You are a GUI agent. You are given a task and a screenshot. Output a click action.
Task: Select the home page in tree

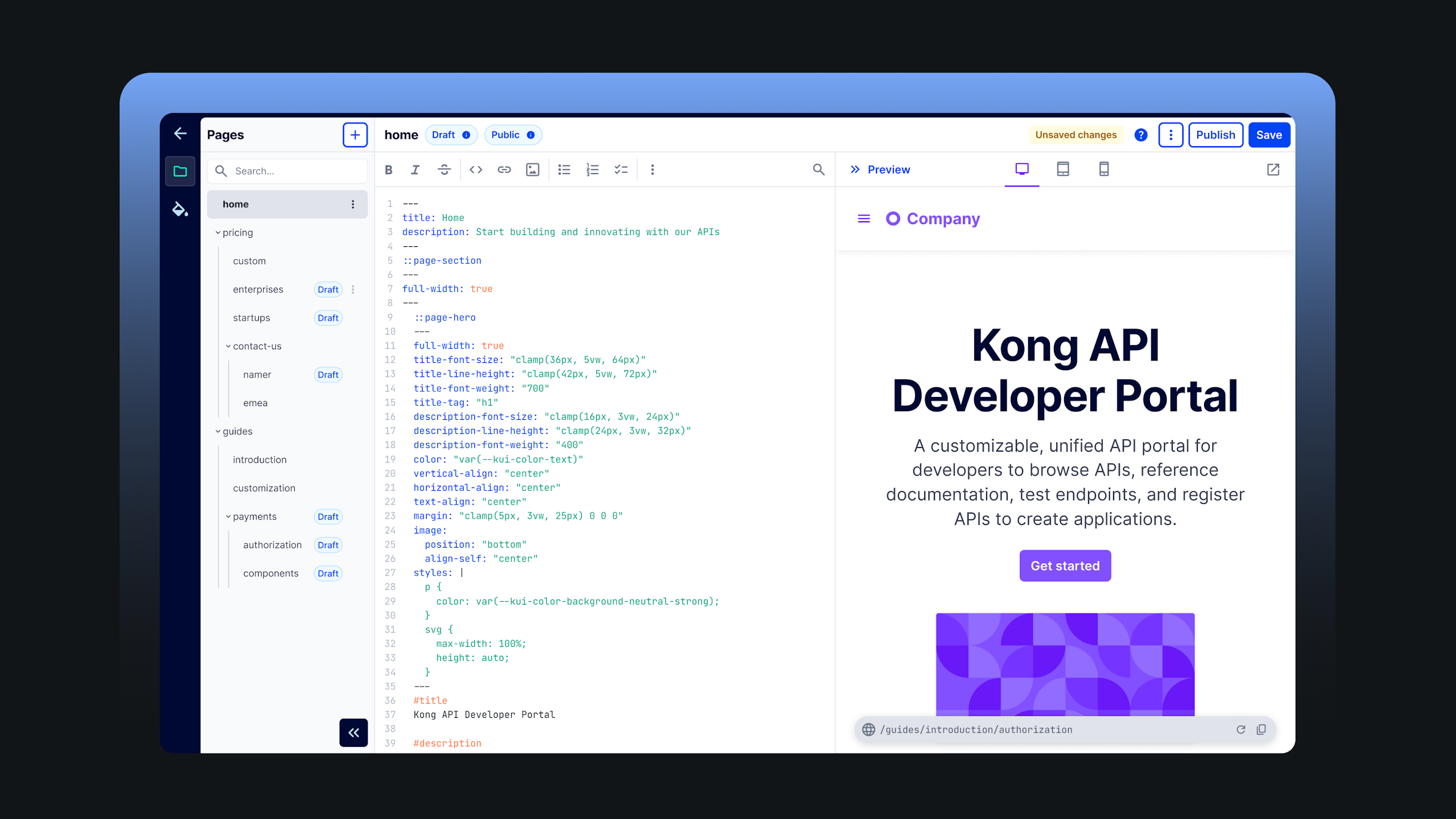click(287, 204)
